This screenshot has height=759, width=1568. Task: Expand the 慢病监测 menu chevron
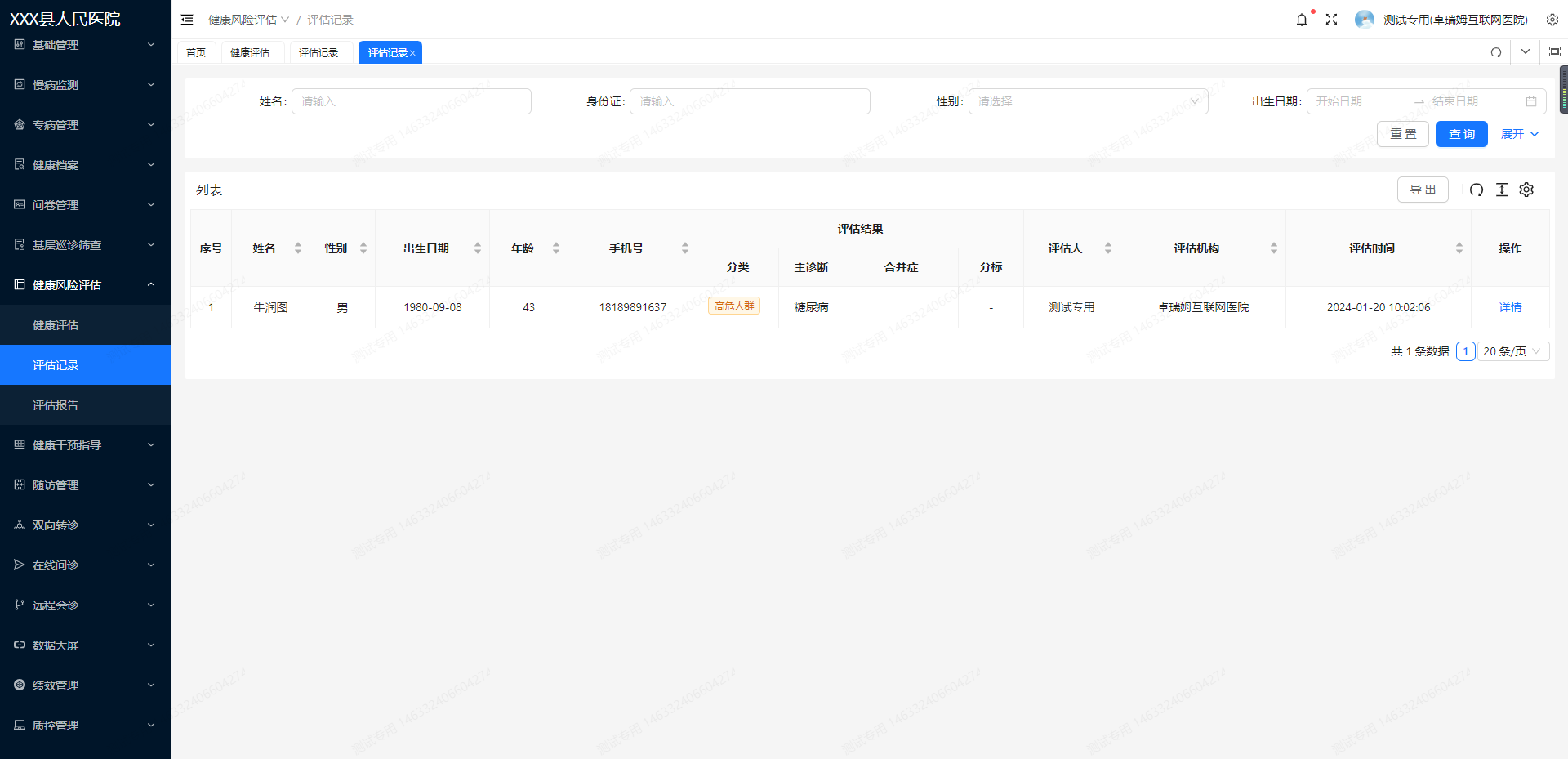click(x=151, y=84)
